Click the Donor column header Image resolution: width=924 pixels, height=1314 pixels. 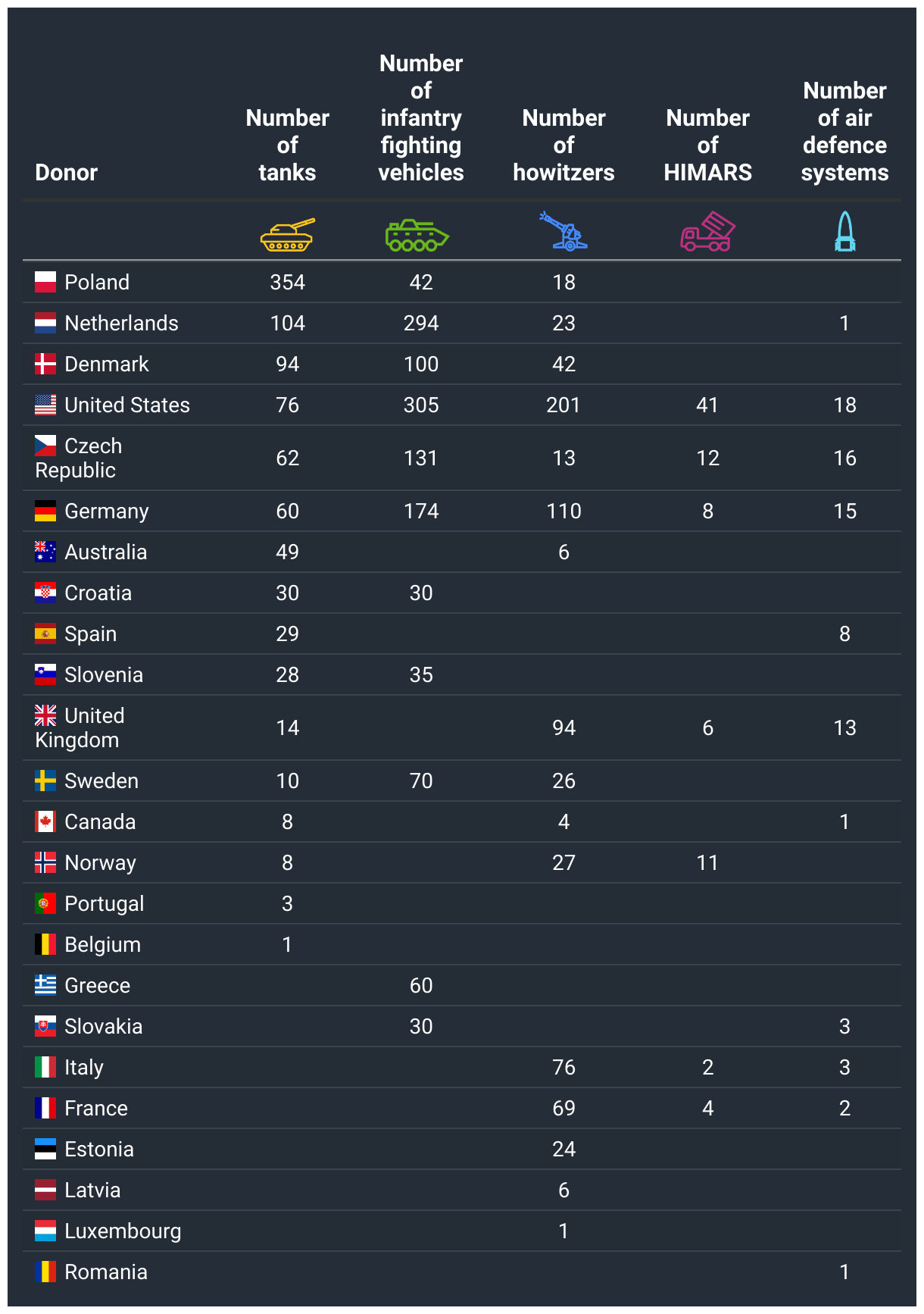[x=67, y=172]
